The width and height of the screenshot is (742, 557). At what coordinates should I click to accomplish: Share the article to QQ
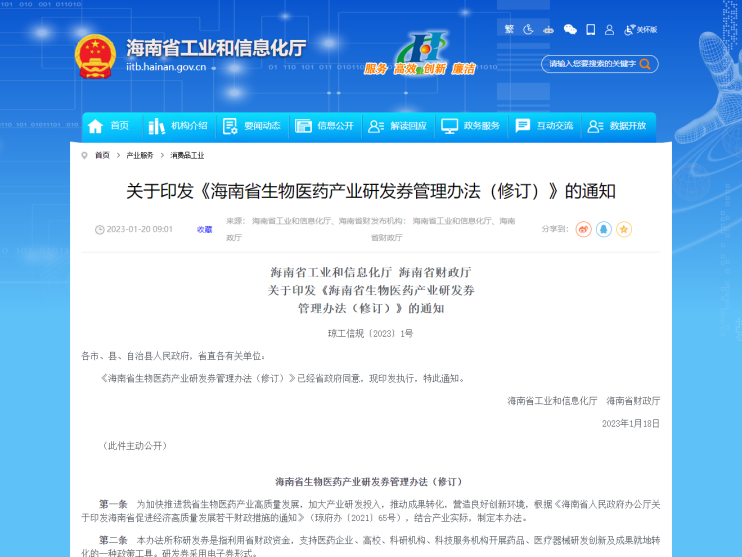pos(604,229)
